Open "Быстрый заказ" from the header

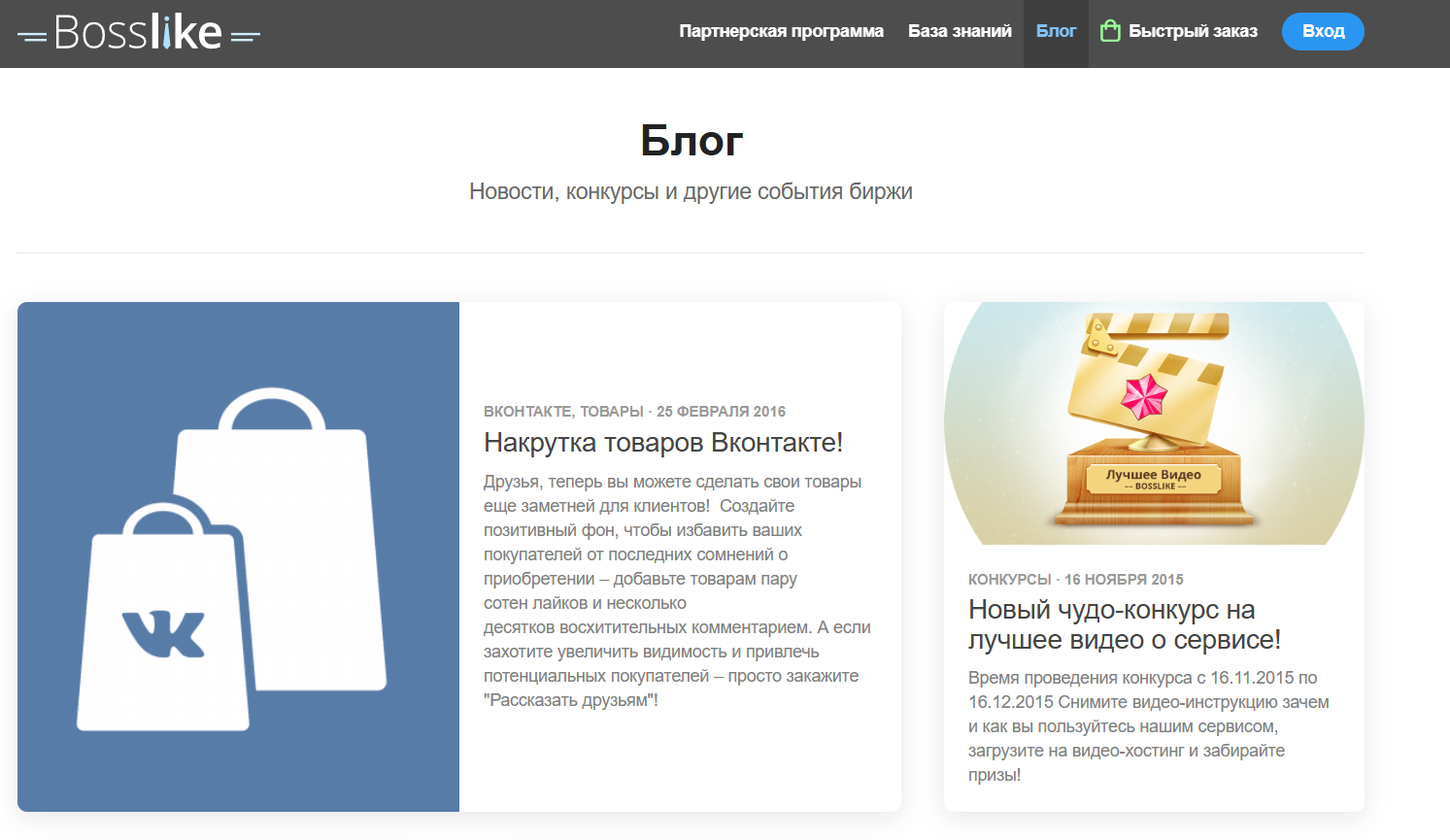pyautogui.click(x=1193, y=31)
